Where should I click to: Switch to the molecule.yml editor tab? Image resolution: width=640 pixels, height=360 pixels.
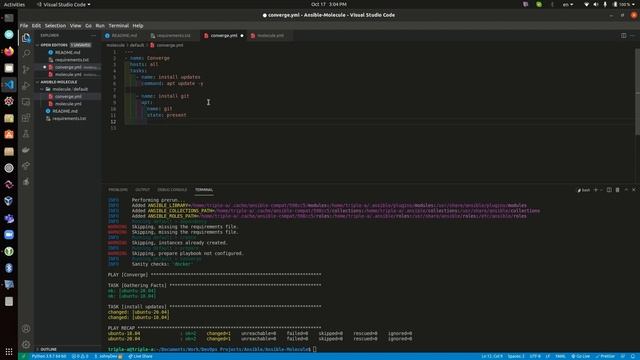[270, 36]
